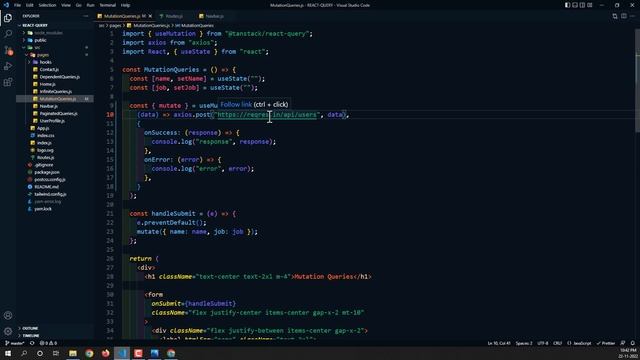Select MutationQueries.js in the explorer tree
The height and width of the screenshot is (360, 640).
pyautogui.click(x=55, y=99)
